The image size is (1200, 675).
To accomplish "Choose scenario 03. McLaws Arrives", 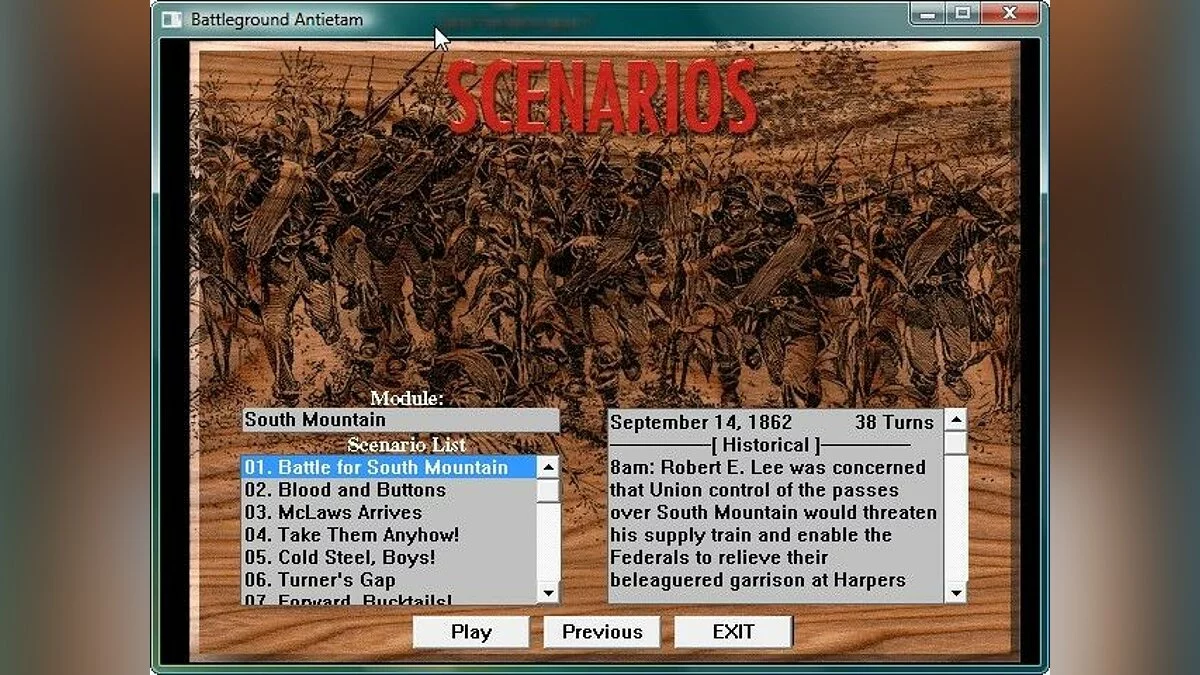I will [x=389, y=512].
